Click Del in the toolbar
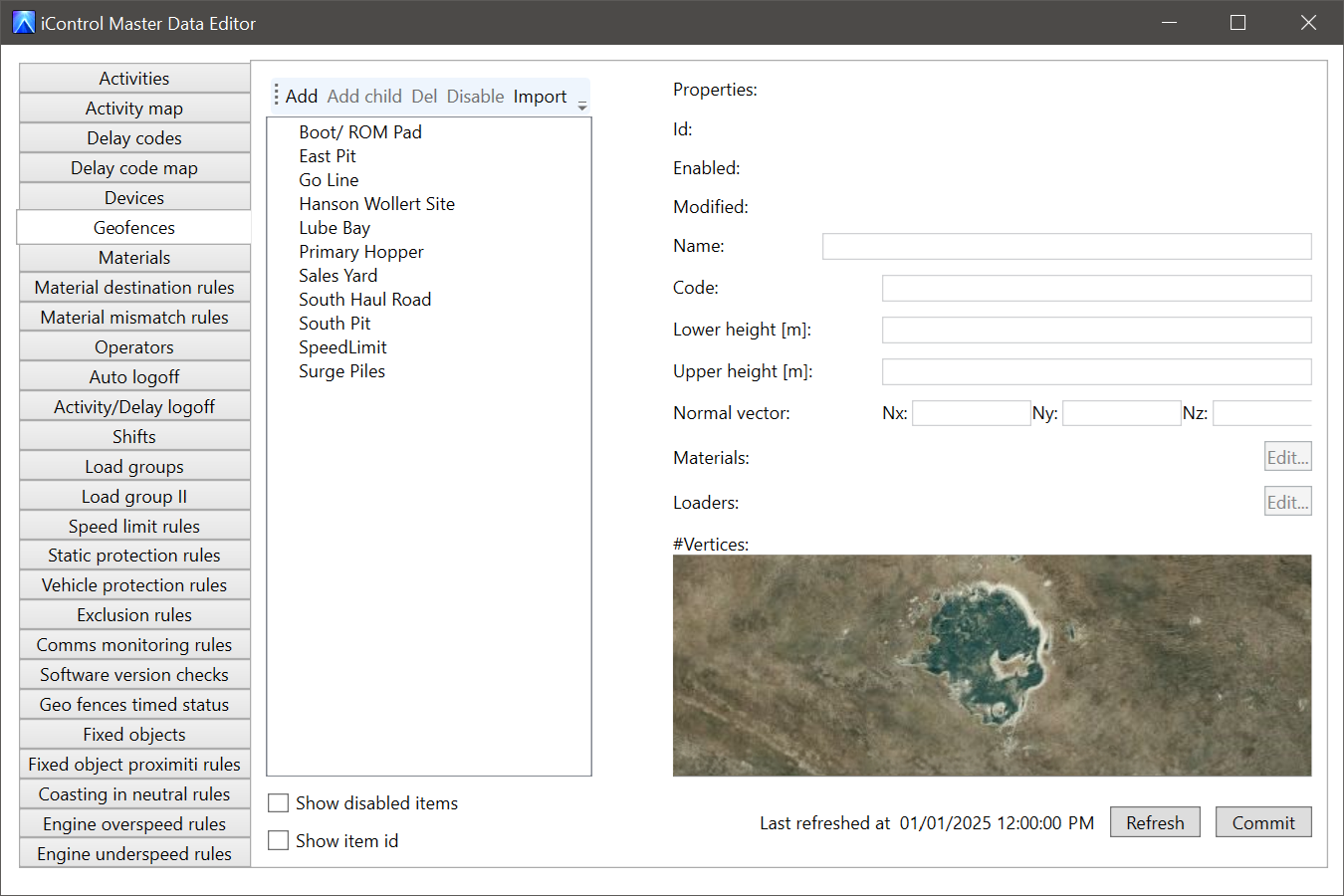The image size is (1344, 896). click(x=424, y=97)
